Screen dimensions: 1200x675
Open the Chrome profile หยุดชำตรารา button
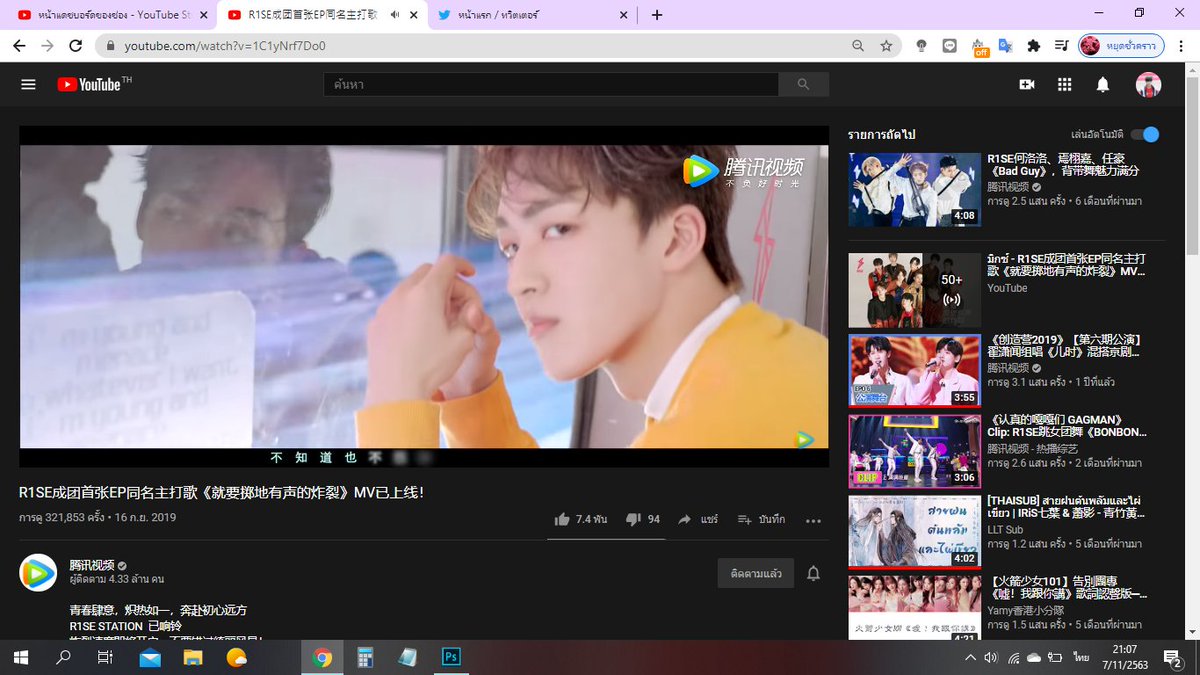click(1122, 46)
